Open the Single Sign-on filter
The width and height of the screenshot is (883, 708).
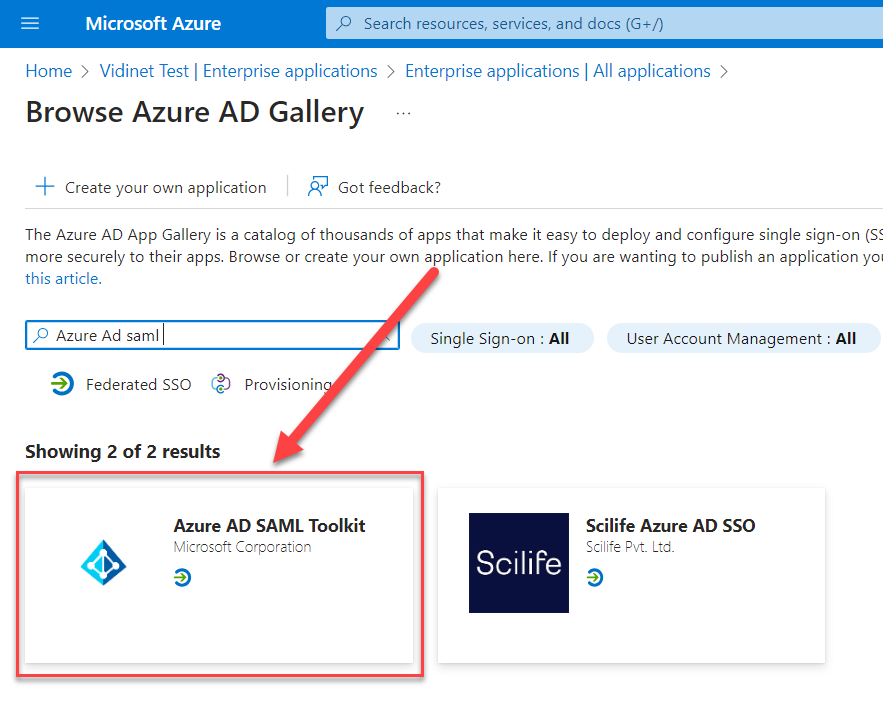pyautogui.click(x=500, y=338)
